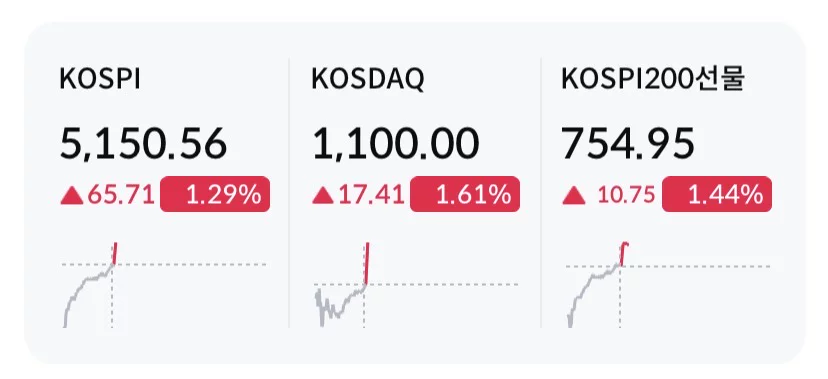The height and width of the screenshot is (379, 828).
Task: Click the KOSPI up-triangle icon
Action: (72, 196)
